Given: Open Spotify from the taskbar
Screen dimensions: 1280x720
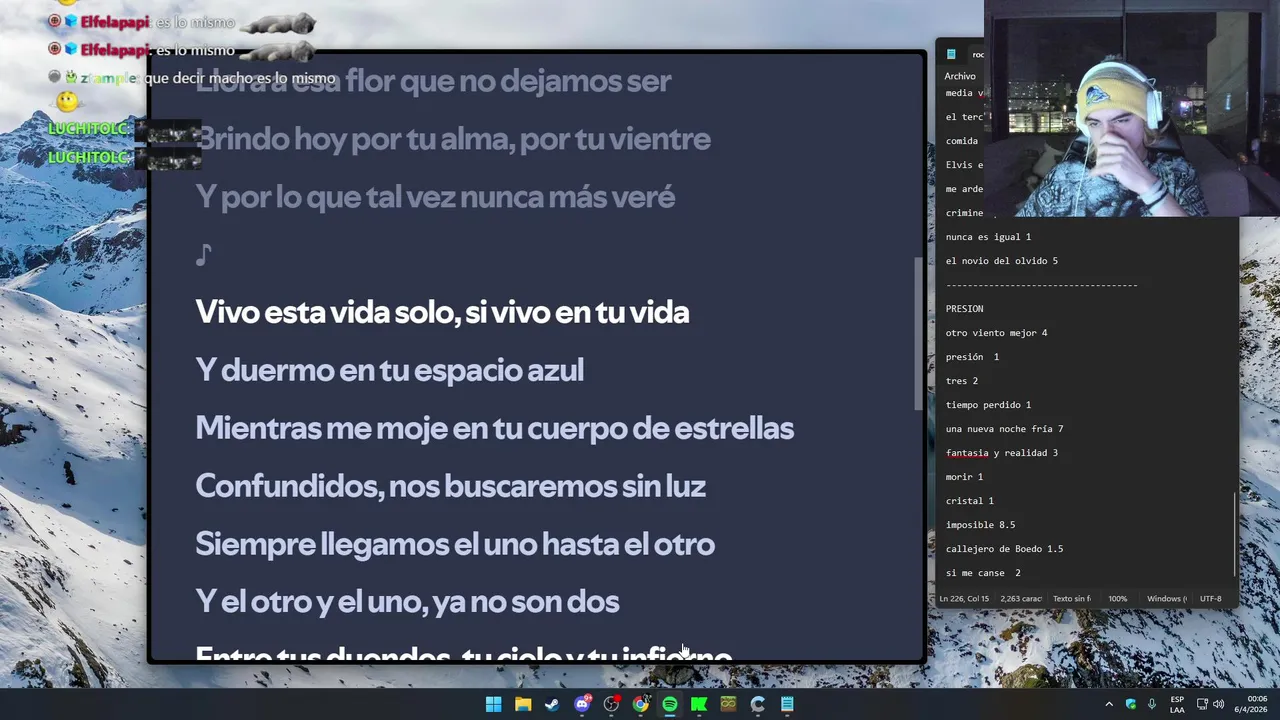Looking at the screenshot, I should click(670, 704).
